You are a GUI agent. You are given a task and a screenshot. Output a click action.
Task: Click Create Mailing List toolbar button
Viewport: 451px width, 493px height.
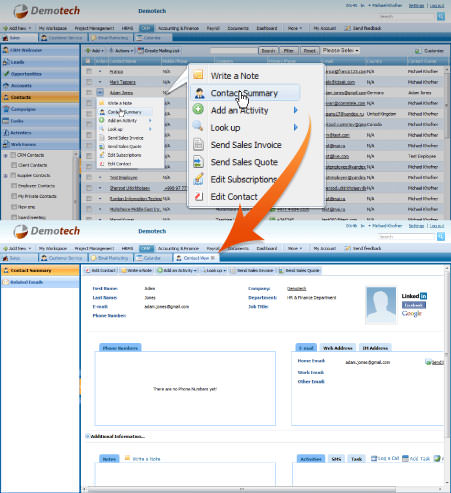pyautogui.click(x=159, y=51)
